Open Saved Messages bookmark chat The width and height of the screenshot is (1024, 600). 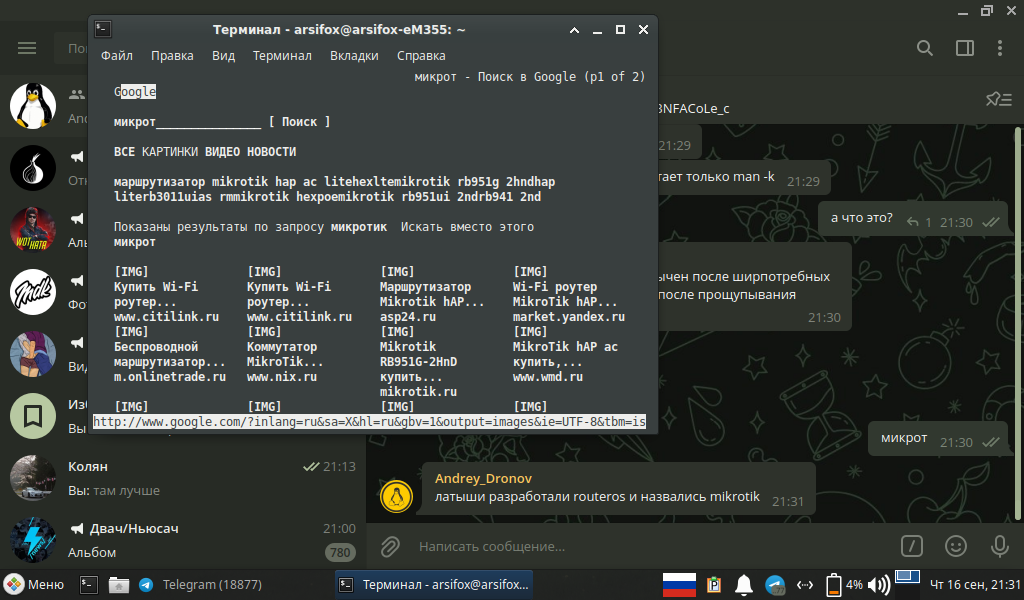tap(33, 416)
